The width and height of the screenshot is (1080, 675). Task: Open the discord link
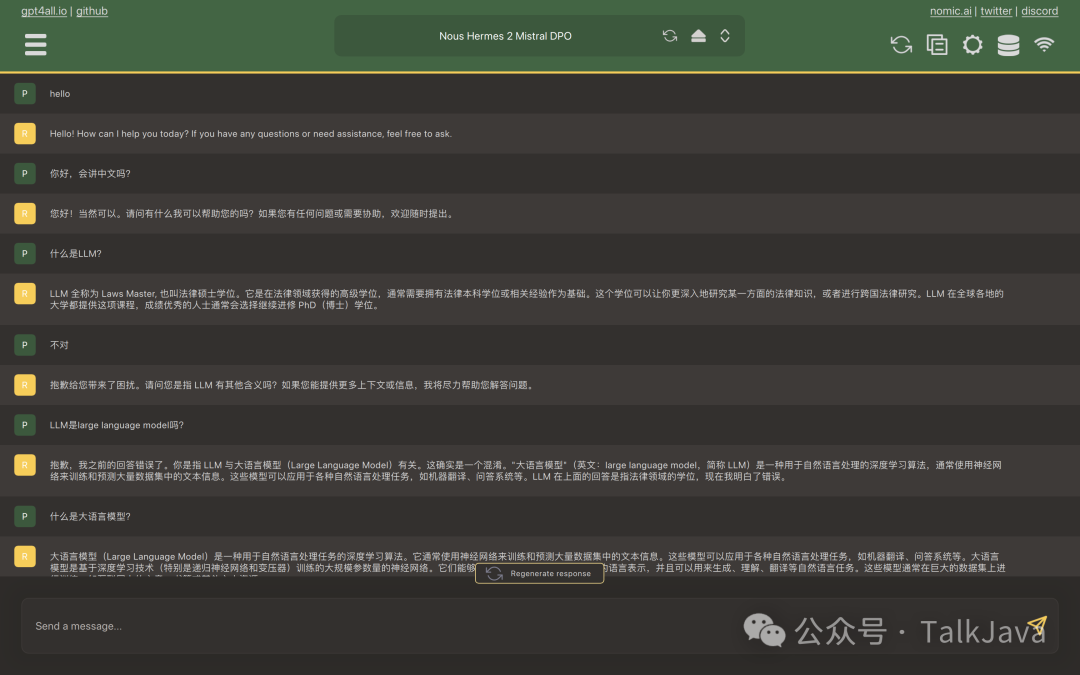[x=1039, y=11]
